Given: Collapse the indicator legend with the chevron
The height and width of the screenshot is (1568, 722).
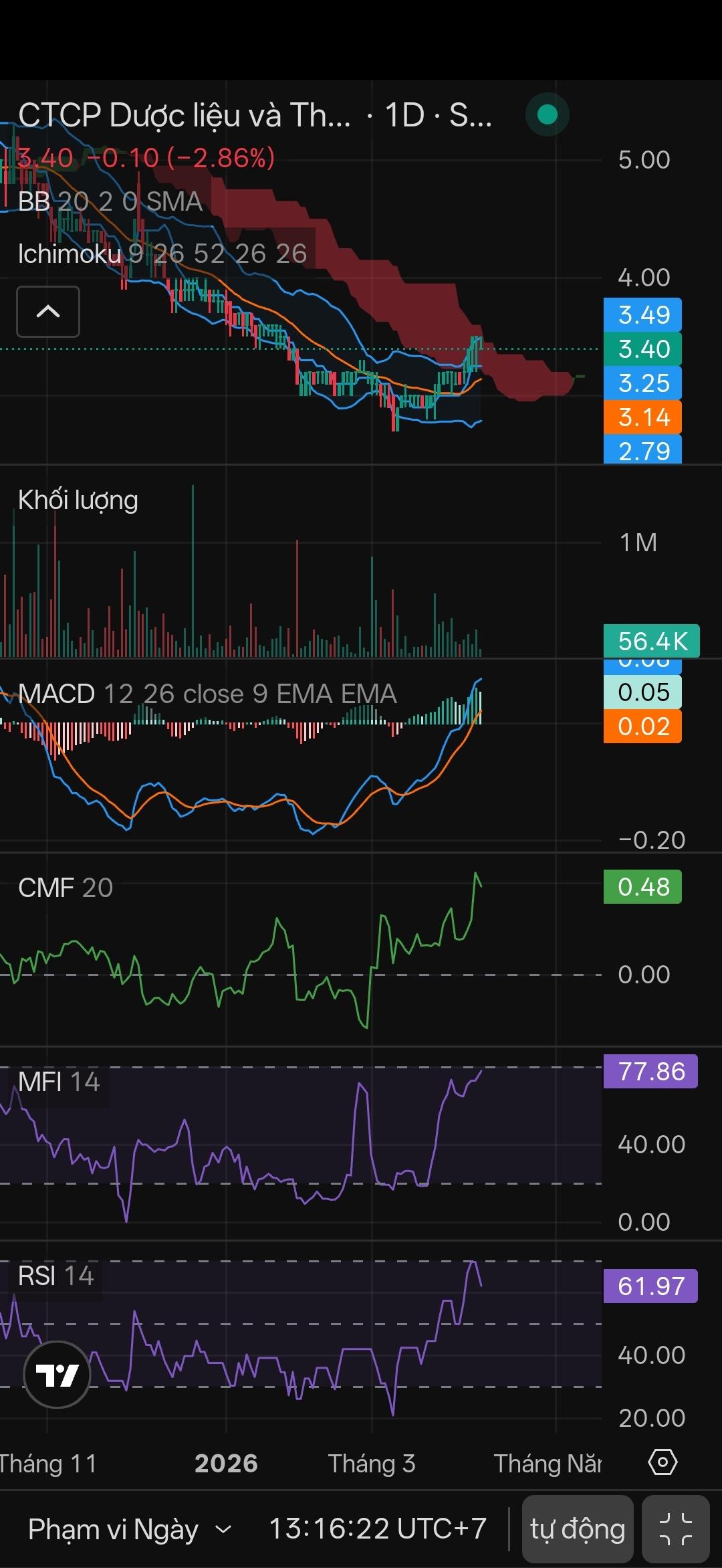Looking at the screenshot, I should pyautogui.click(x=48, y=312).
